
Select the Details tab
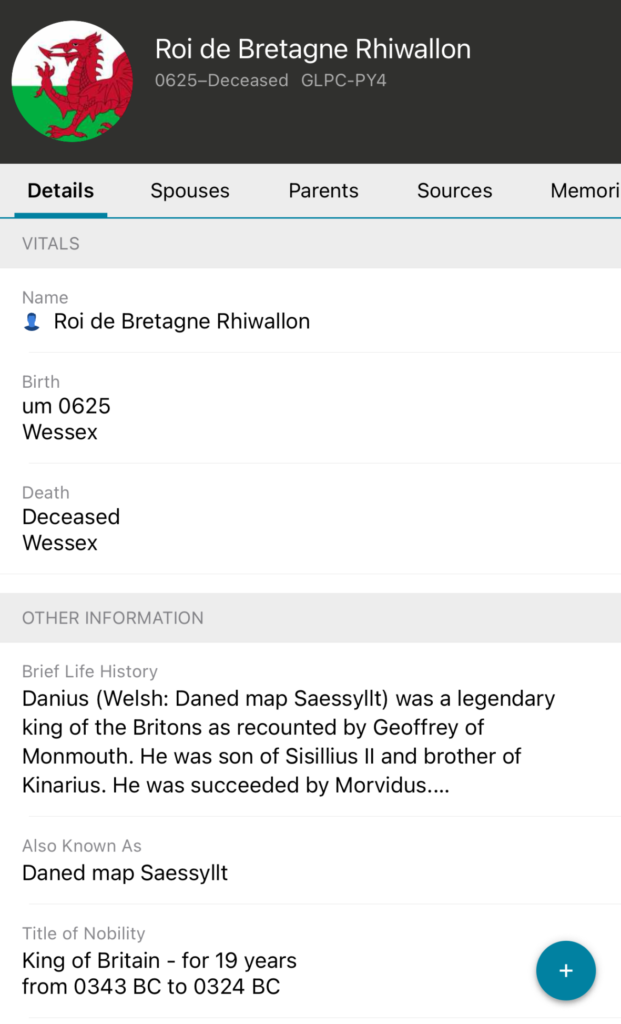61,191
